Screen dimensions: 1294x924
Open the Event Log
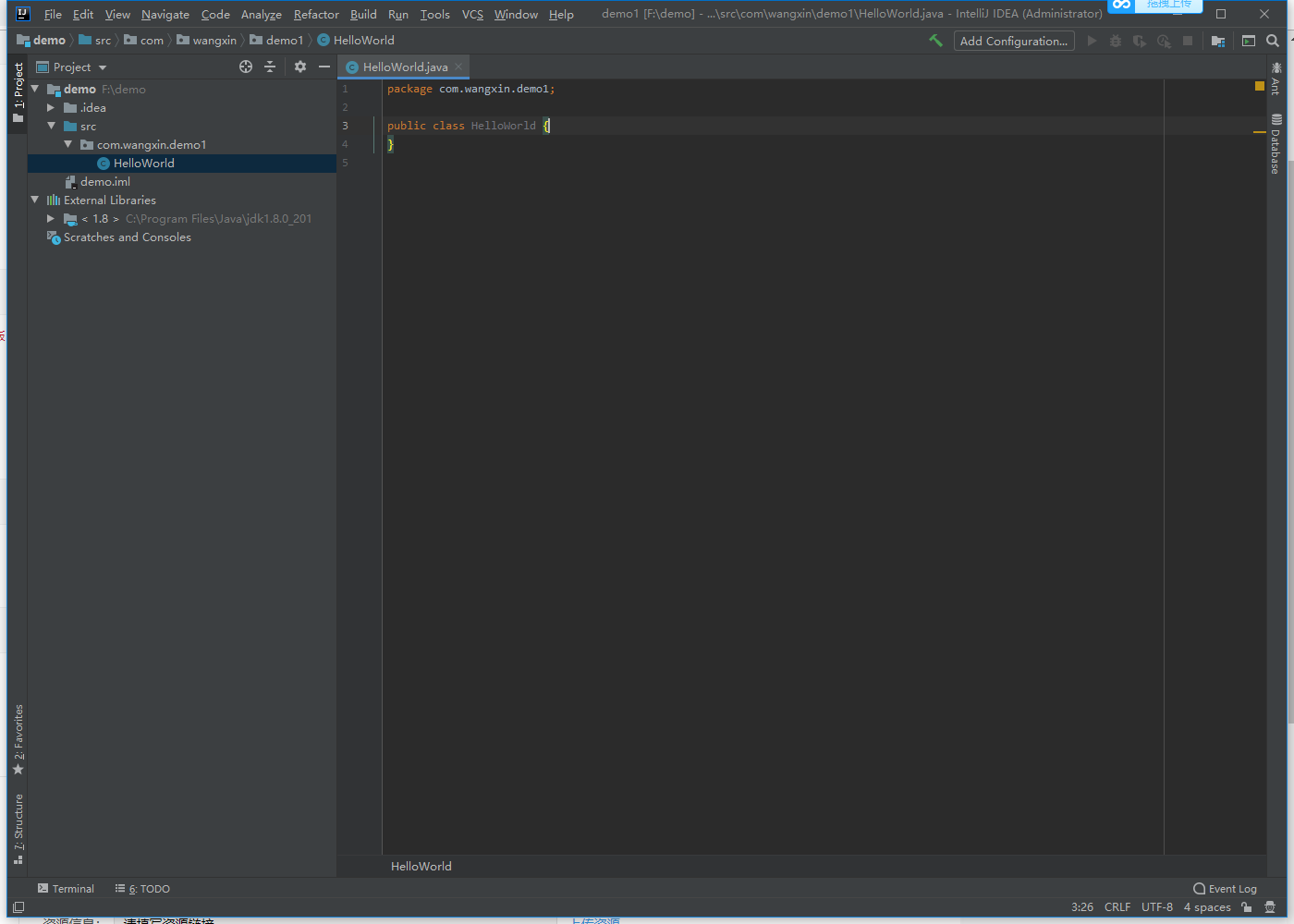tap(1225, 889)
